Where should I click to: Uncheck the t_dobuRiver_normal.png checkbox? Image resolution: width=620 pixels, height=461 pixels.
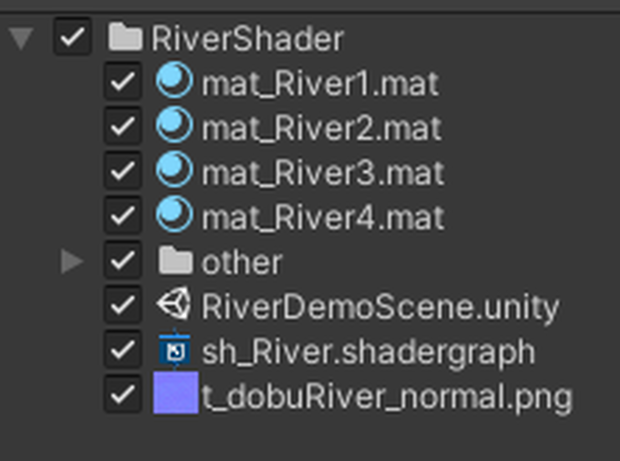click(123, 394)
